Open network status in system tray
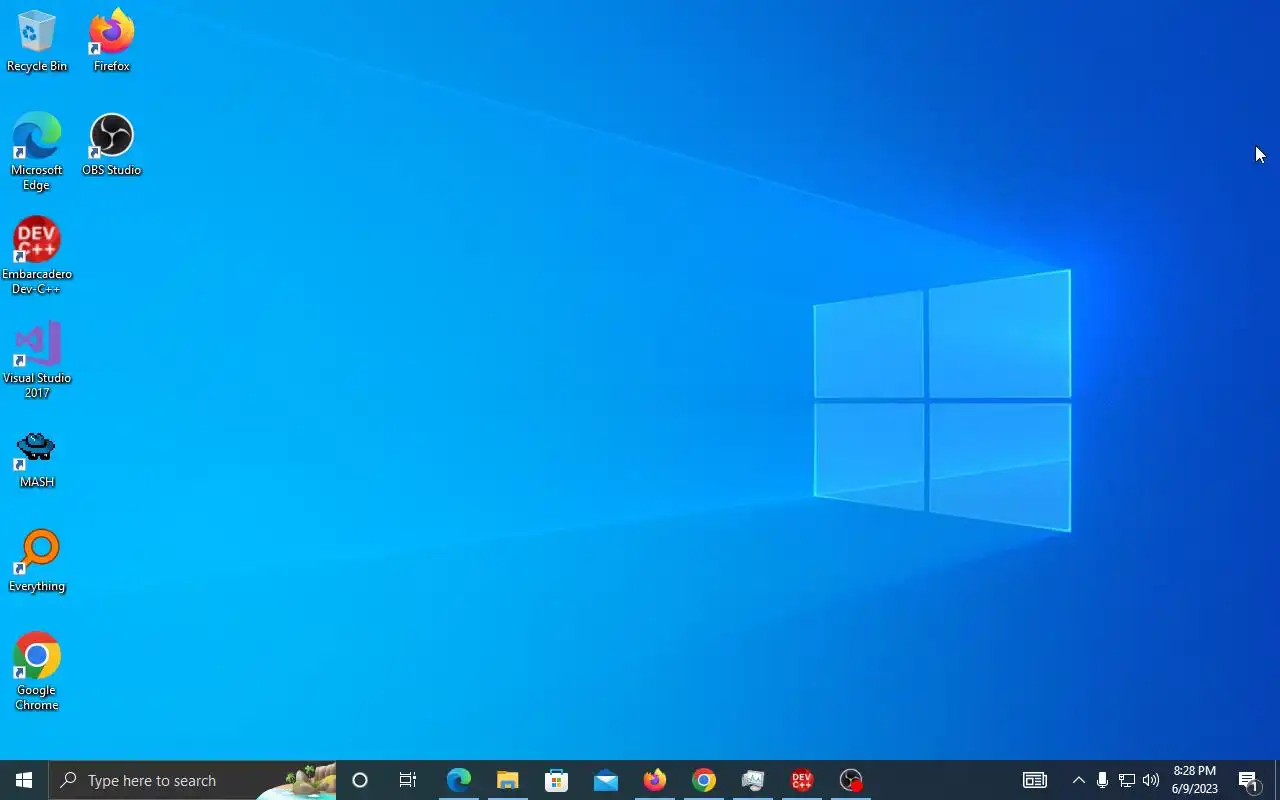Image resolution: width=1280 pixels, height=800 pixels. point(1127,780)
